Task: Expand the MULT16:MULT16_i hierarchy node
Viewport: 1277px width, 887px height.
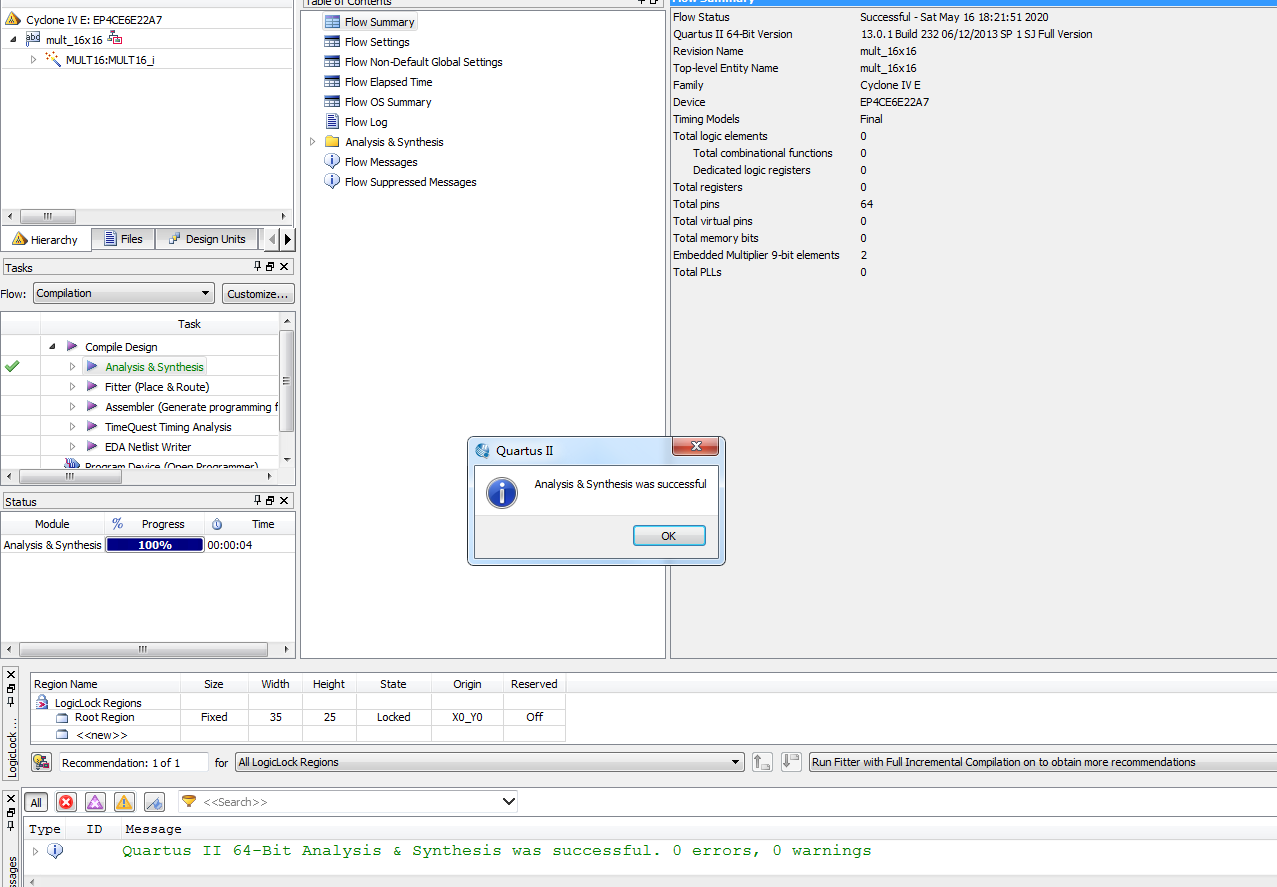Action: pos(33,60)
